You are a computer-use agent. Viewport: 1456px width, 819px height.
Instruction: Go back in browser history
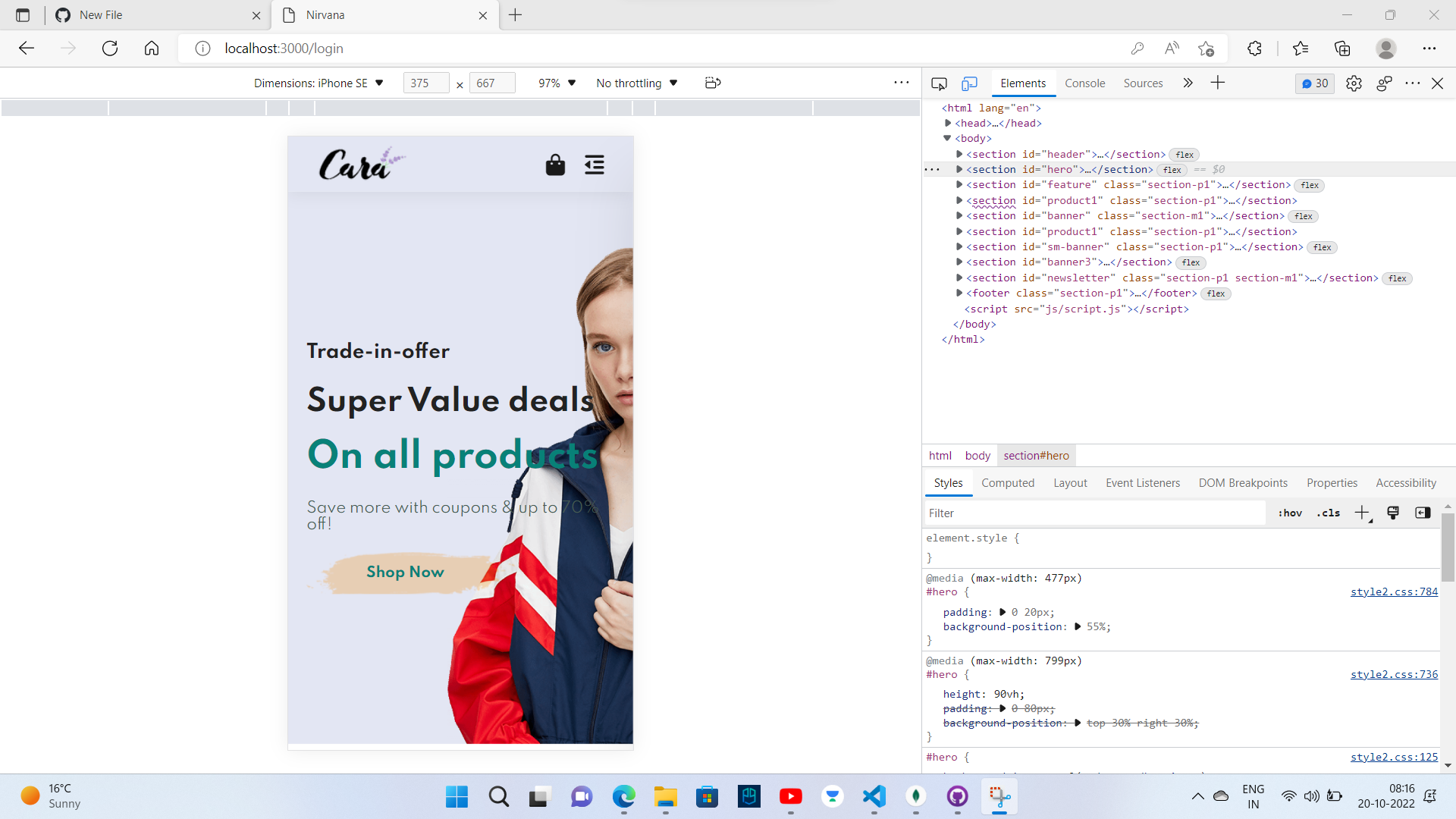tap(27, 49)
